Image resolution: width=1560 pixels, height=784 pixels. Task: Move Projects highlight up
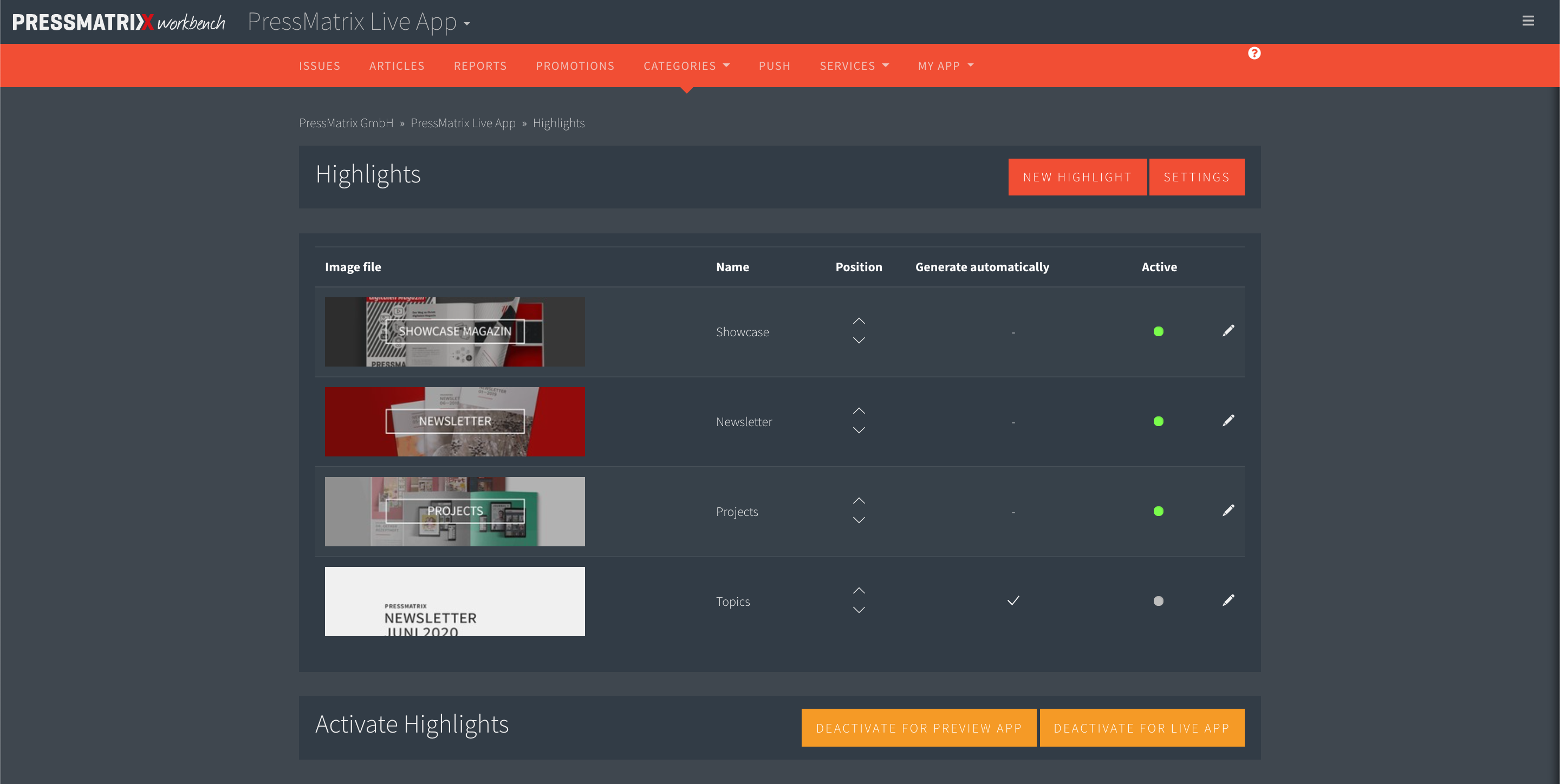[x=859, y=501]
